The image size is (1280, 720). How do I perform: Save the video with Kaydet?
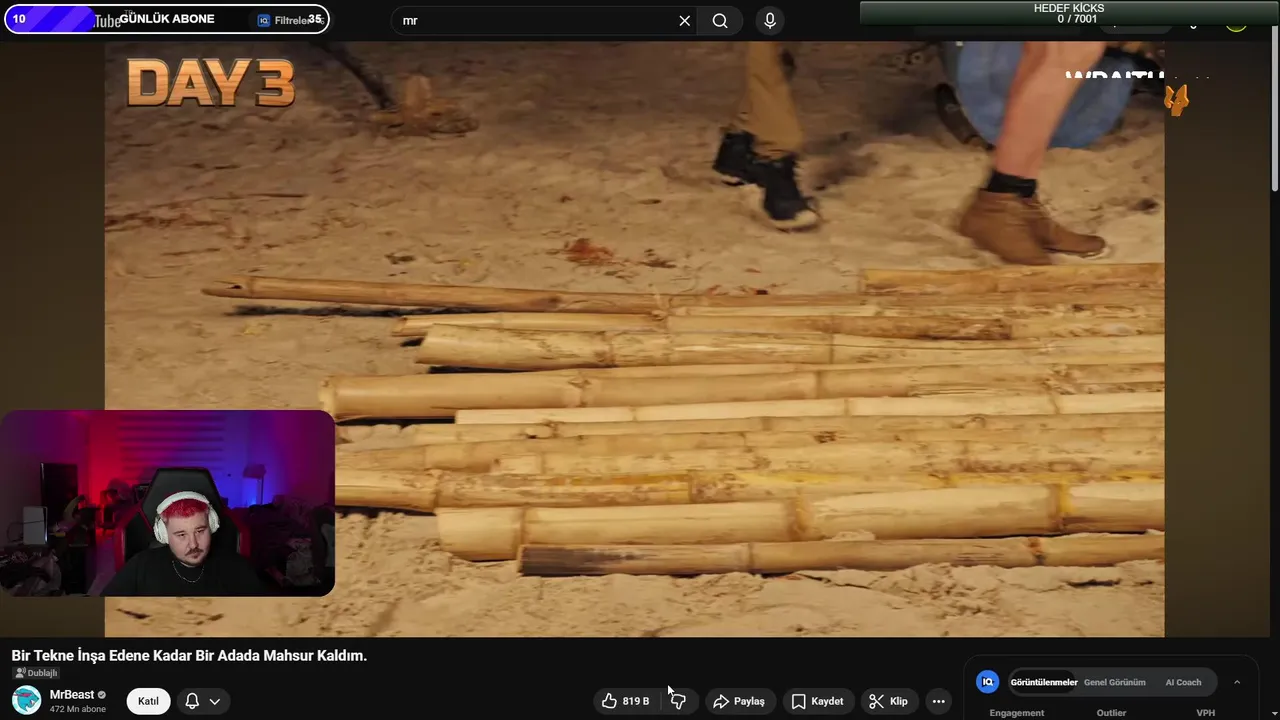pyautogui.click(x=817, y=701)
